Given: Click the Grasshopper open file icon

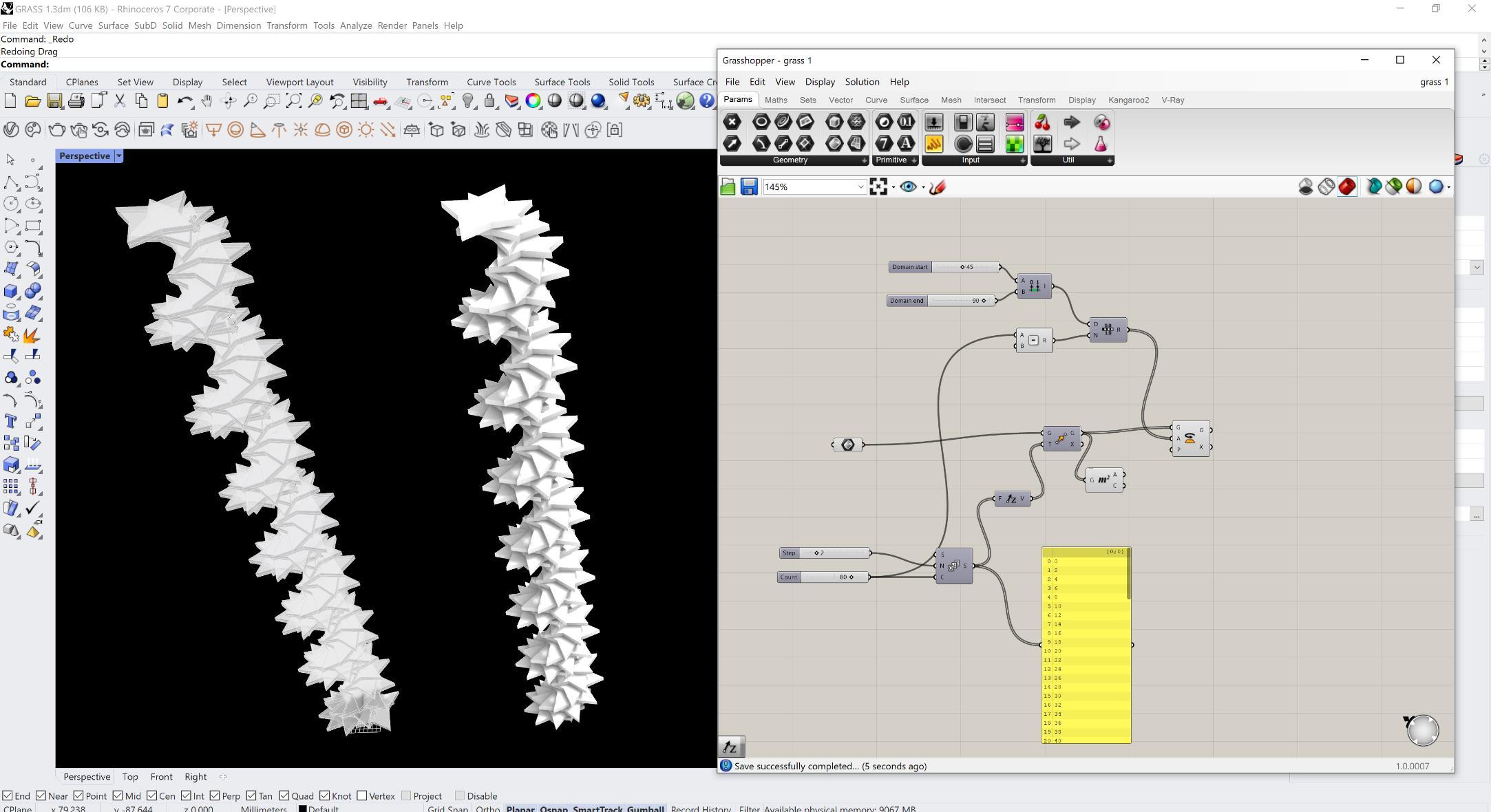Looking at the screenshot, I should (x=728, y=186).
